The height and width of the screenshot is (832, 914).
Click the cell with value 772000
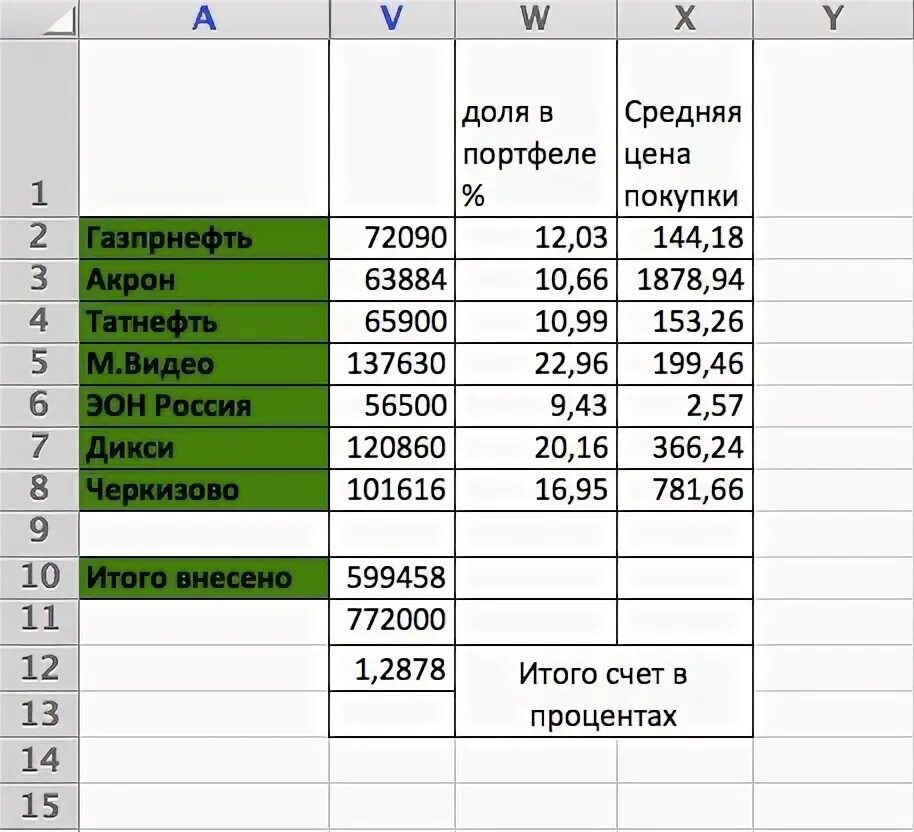[392, 622]
